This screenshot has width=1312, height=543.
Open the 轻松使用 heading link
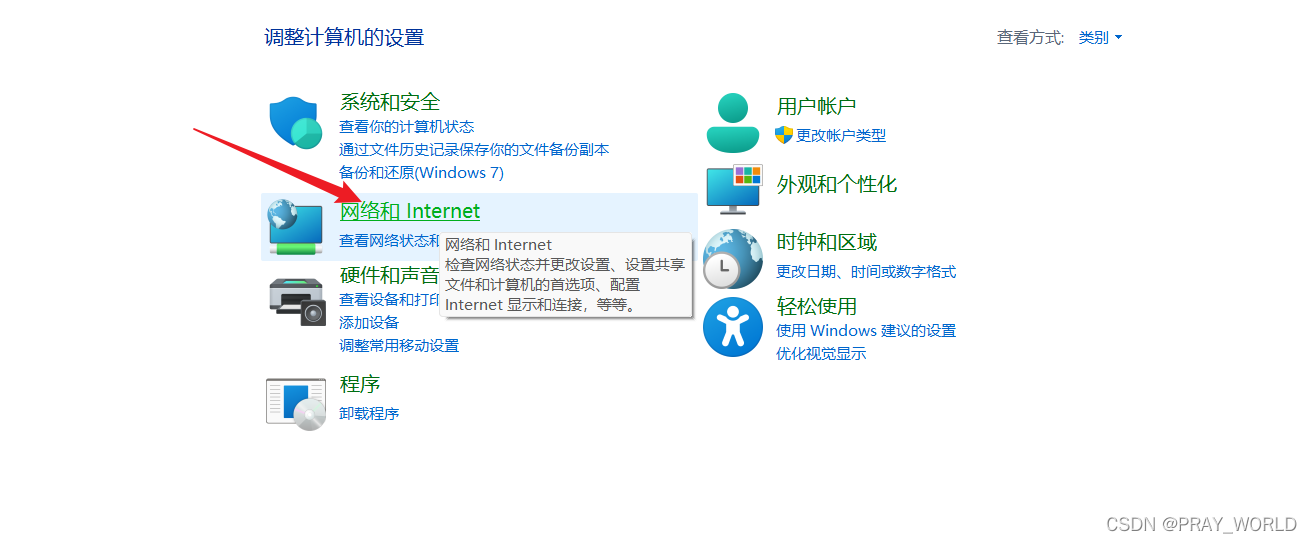point(817,307)
